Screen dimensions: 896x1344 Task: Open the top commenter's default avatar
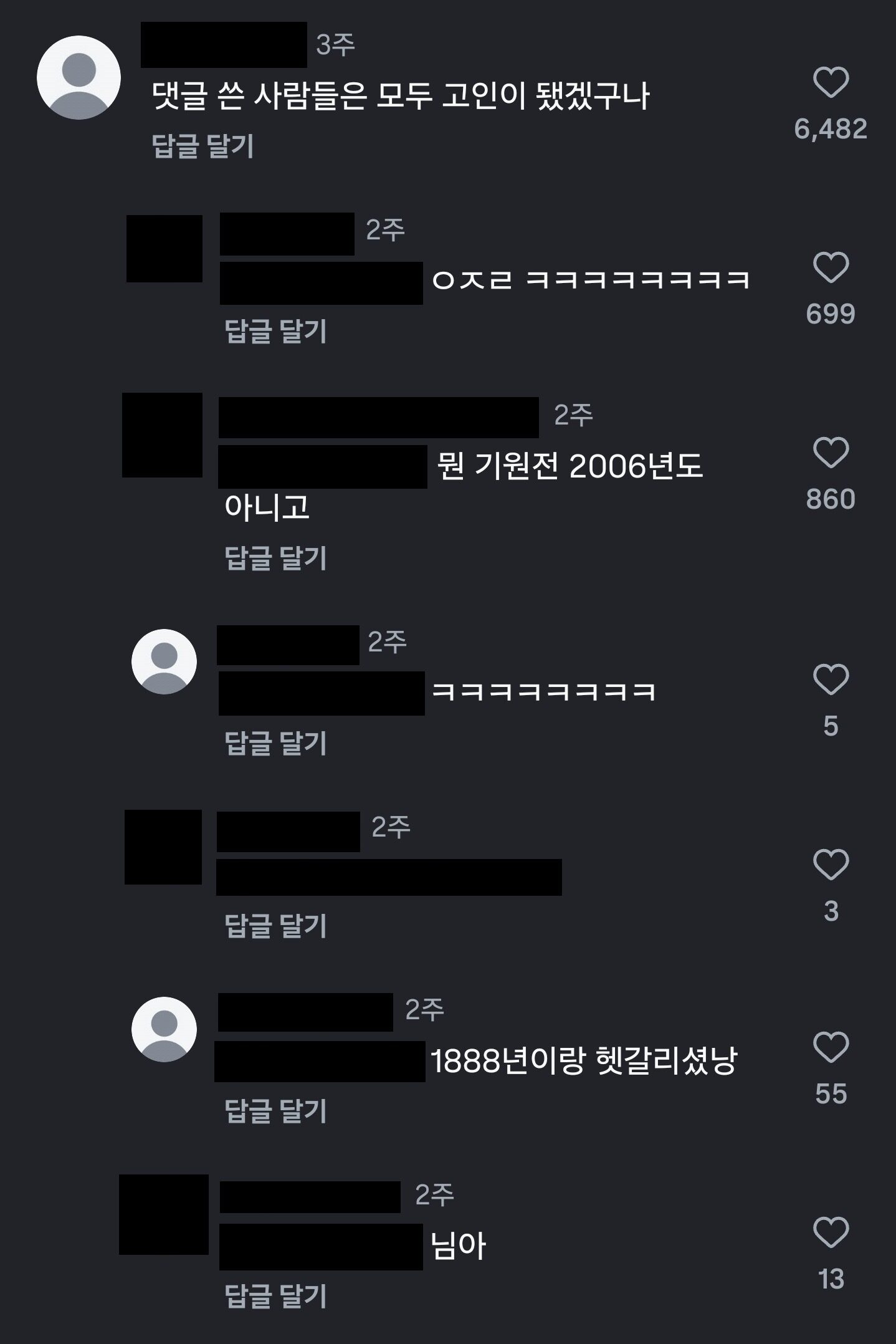click(x=79, y=77)
